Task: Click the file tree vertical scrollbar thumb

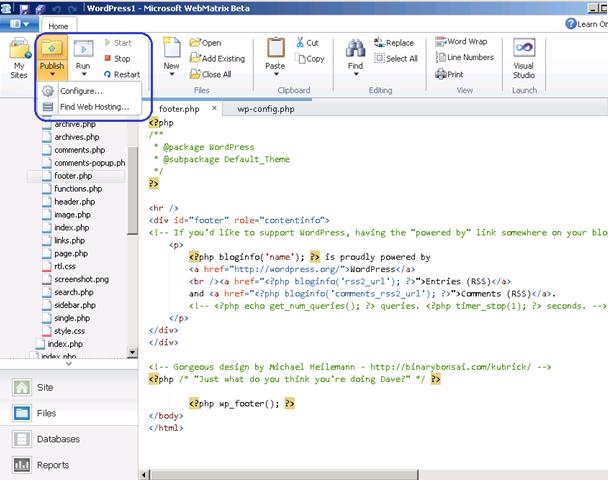Action: tap(133, 190)
